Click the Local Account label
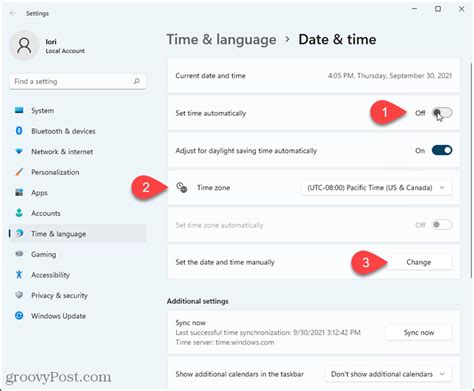The image size is (474, 391). 65,51
